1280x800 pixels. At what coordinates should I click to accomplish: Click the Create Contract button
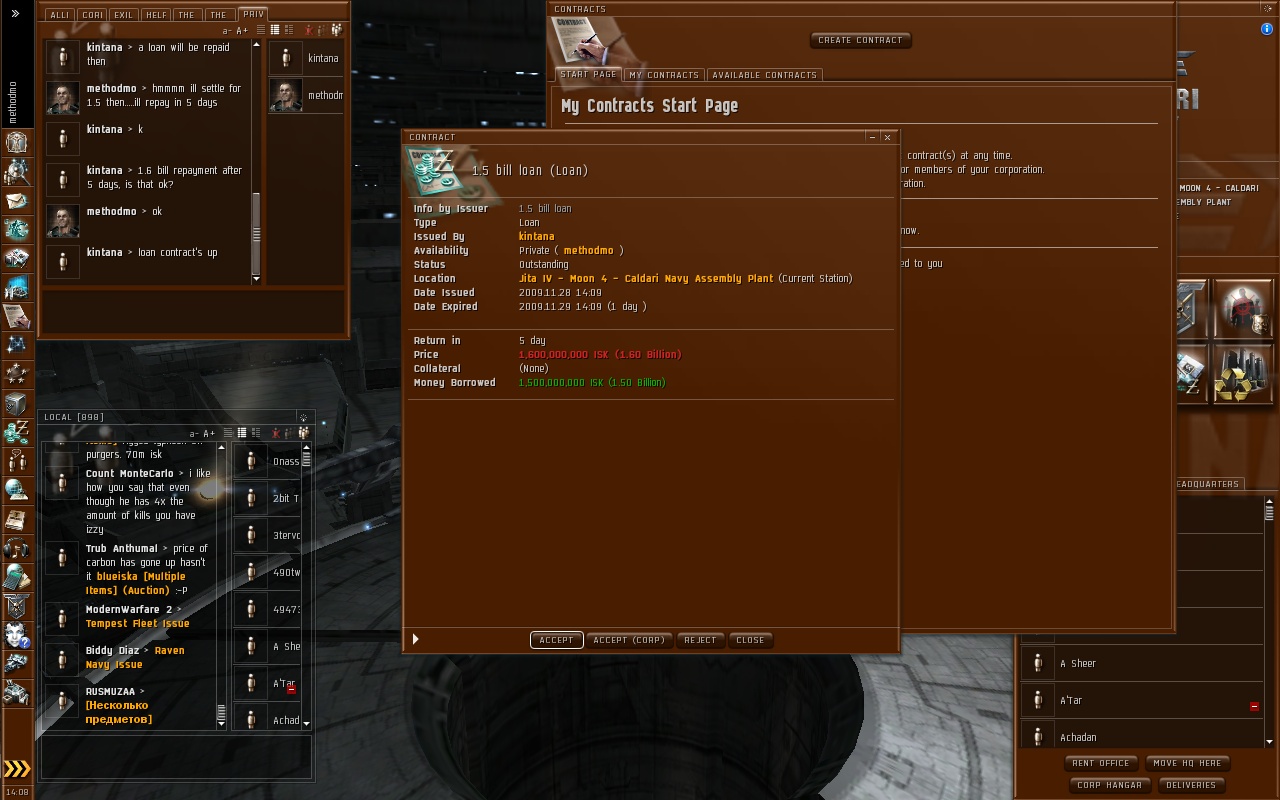point(860,40)
